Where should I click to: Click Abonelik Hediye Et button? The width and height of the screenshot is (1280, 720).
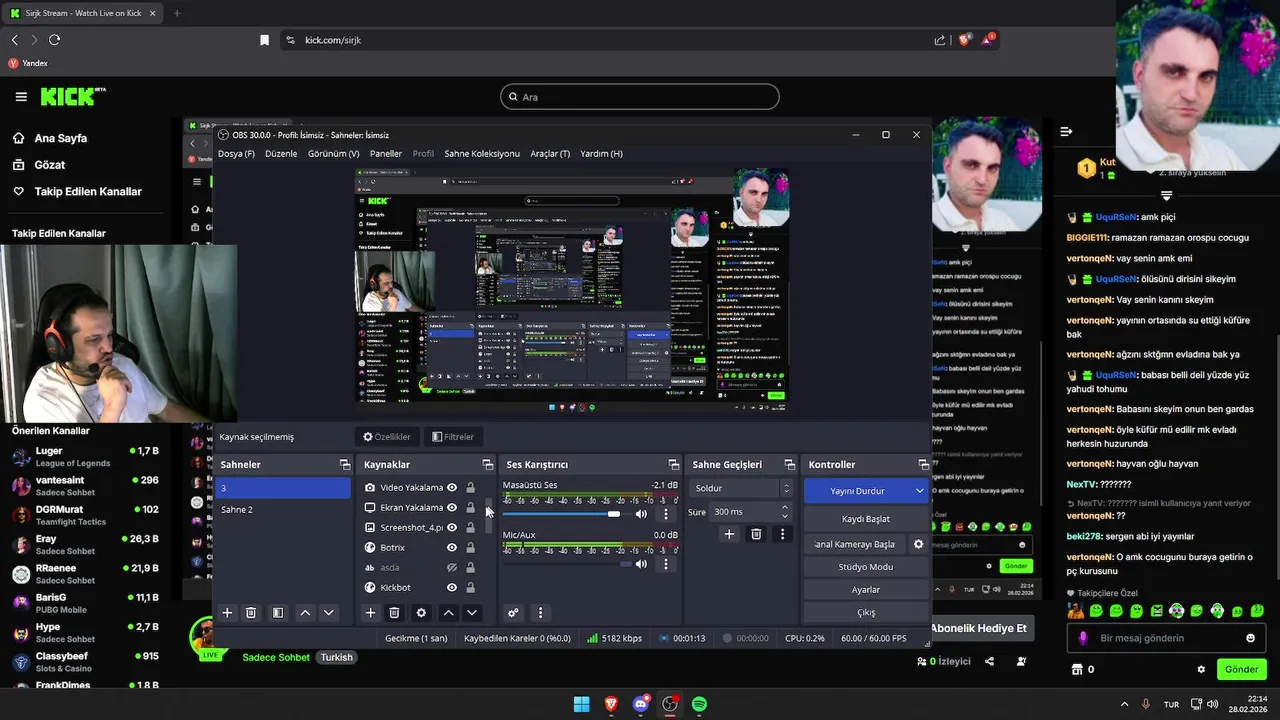(x=979, y=629)
